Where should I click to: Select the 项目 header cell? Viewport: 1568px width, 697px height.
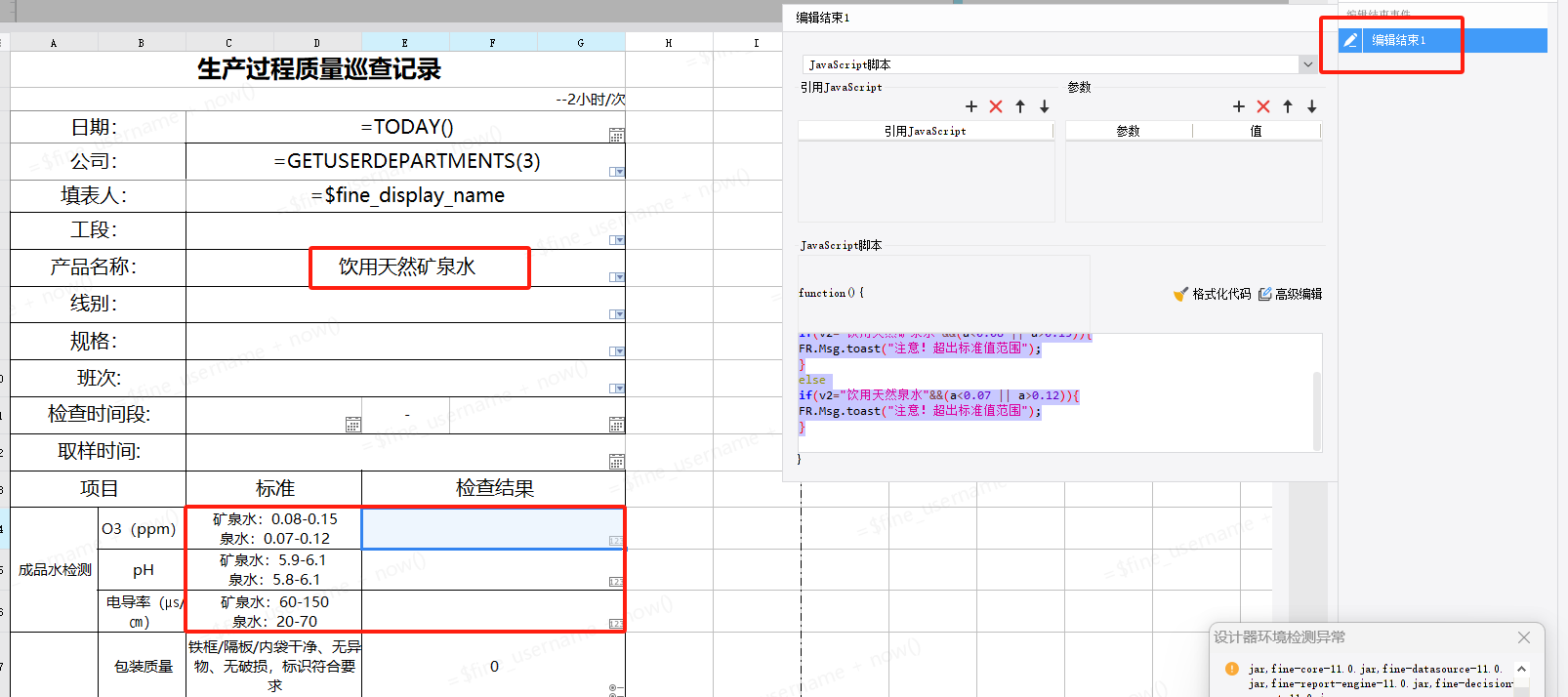pos(99,488)
